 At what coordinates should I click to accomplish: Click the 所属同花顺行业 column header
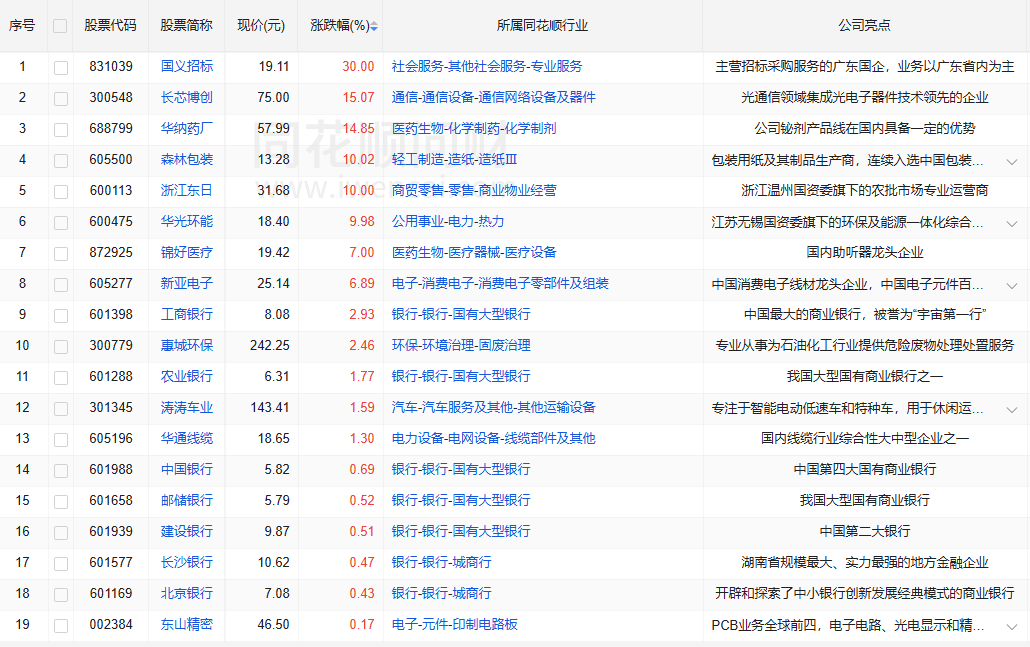(543, 26)
